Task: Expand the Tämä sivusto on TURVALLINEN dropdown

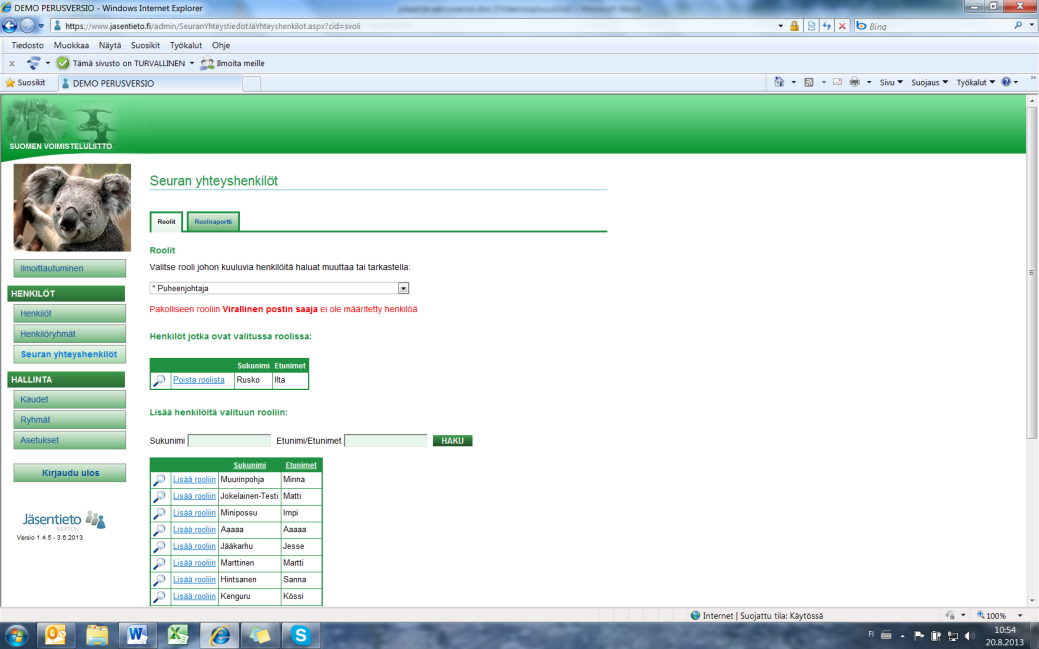Action: pos(191,63)
